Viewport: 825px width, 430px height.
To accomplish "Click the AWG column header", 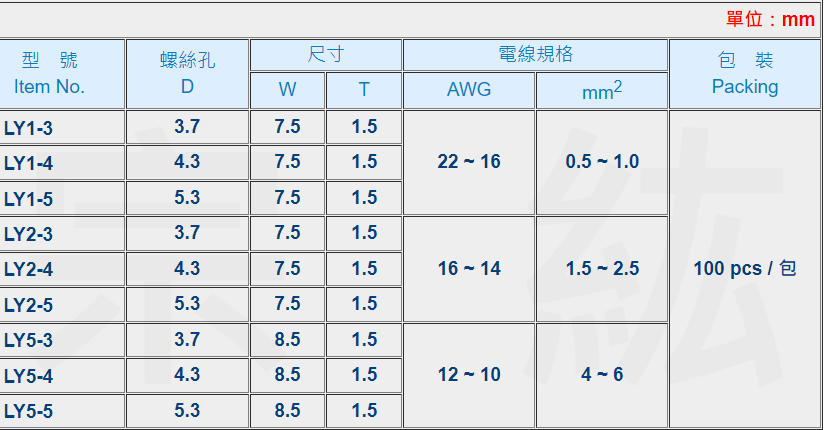I will [x=469, y=90].
